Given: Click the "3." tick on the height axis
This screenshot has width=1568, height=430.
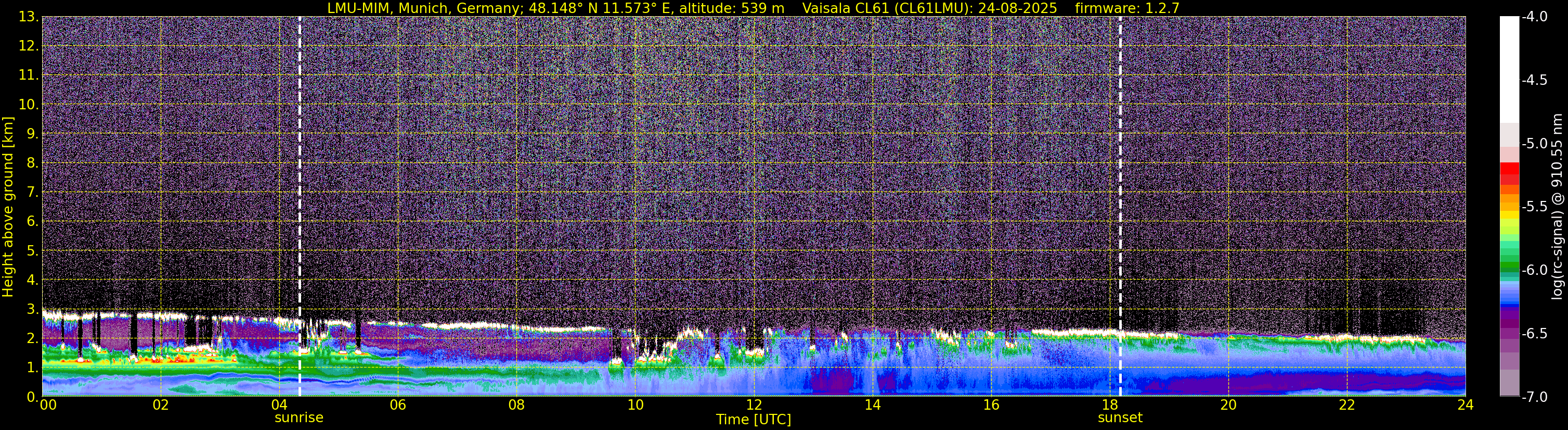Looking at the screenshot, I should pos(32,309).
